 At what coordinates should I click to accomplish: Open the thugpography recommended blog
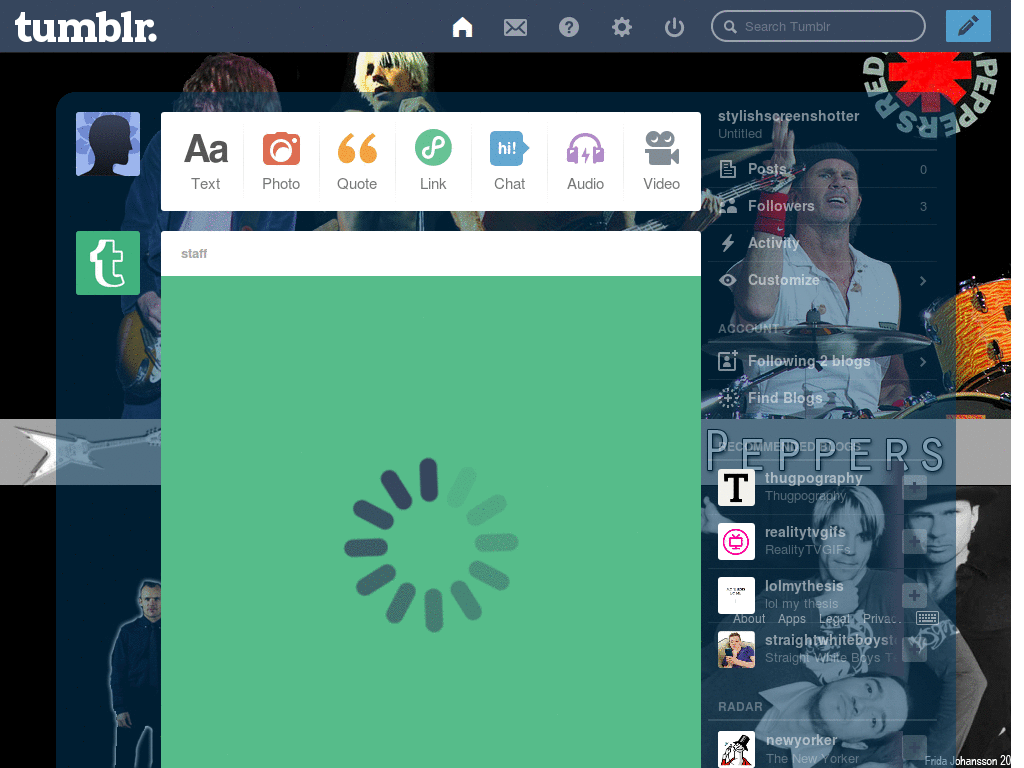814,478
